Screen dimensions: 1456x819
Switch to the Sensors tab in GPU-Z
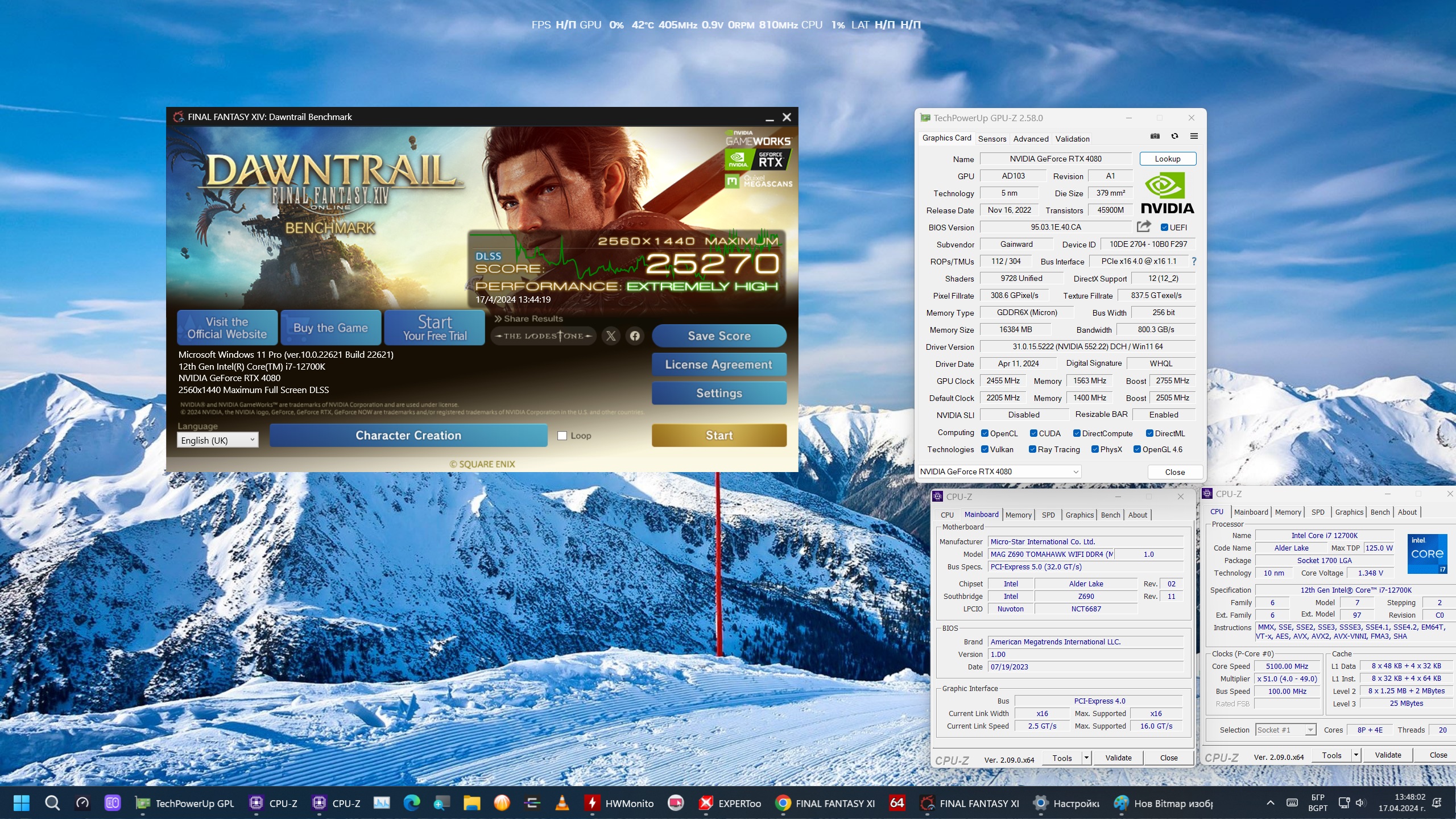tap(992, 139)
